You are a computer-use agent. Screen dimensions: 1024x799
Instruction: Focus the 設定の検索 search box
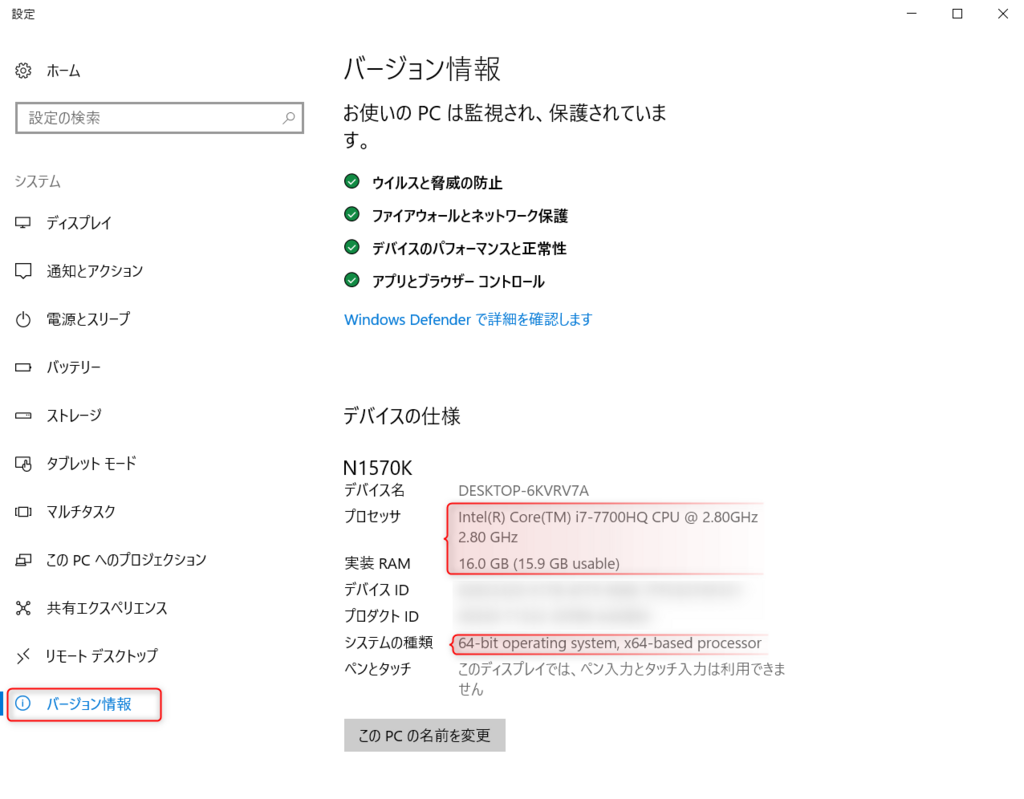pyautogui.click(x=159, y=118)
